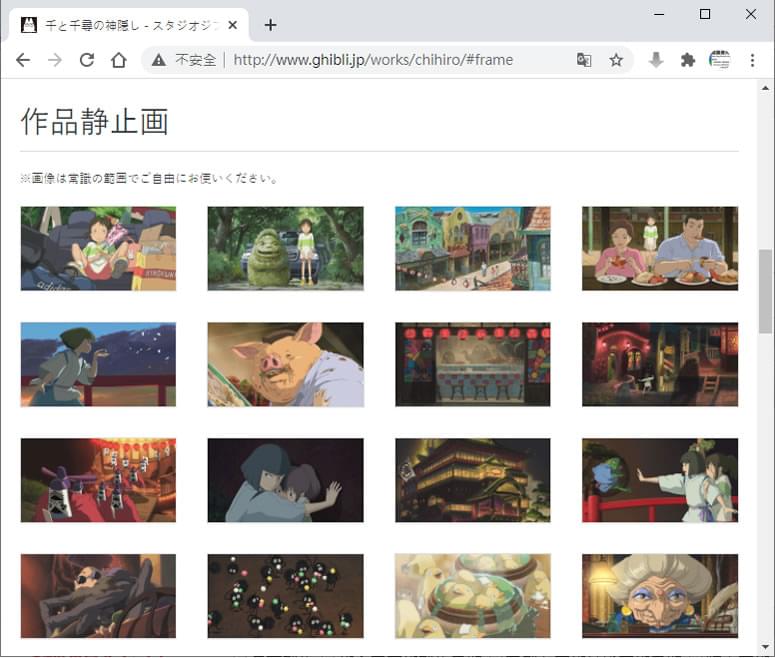Open still of masked spirits procession
775x658 pixels.
(x=98, y=480)
